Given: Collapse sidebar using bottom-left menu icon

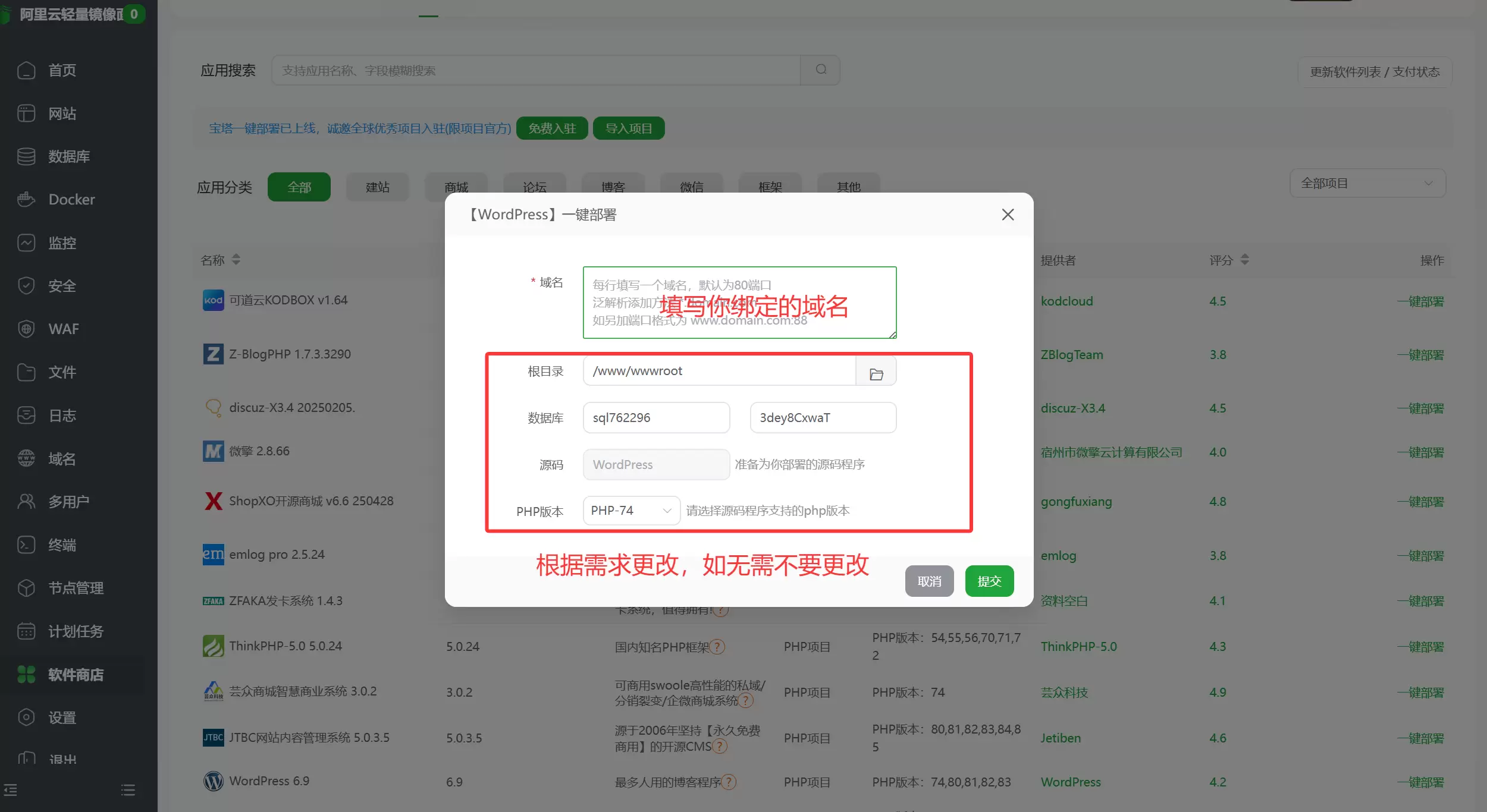Looking at the screenshot, I should 11,790.
